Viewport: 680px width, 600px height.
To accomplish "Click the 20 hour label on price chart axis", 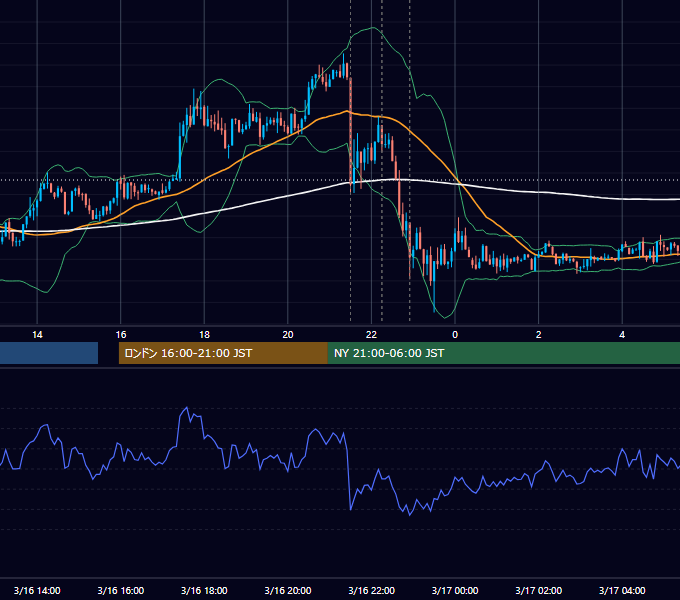I will point(288,335).
